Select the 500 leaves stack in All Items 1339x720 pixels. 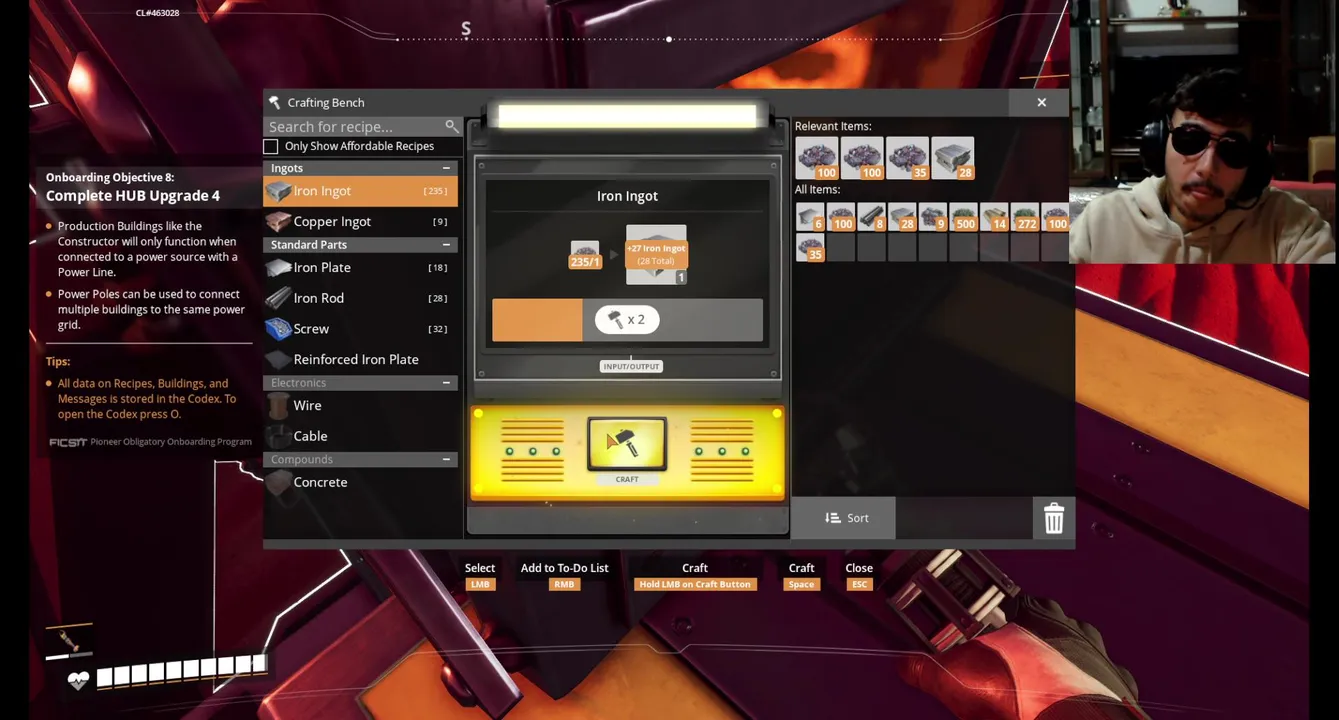[x=963, y=217]
